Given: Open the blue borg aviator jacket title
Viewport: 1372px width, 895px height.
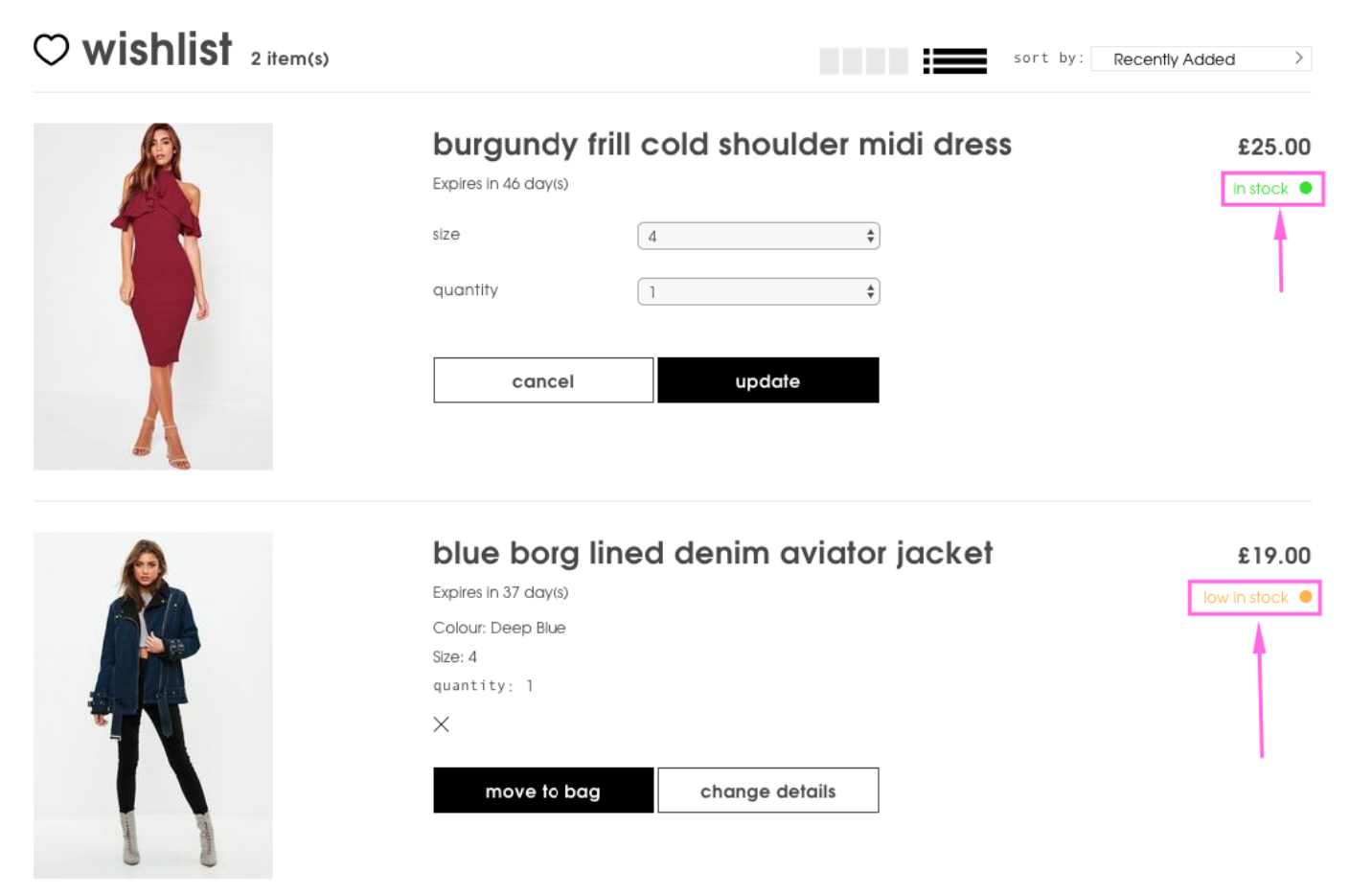Looking at the screenshot, I should [712, 553].
